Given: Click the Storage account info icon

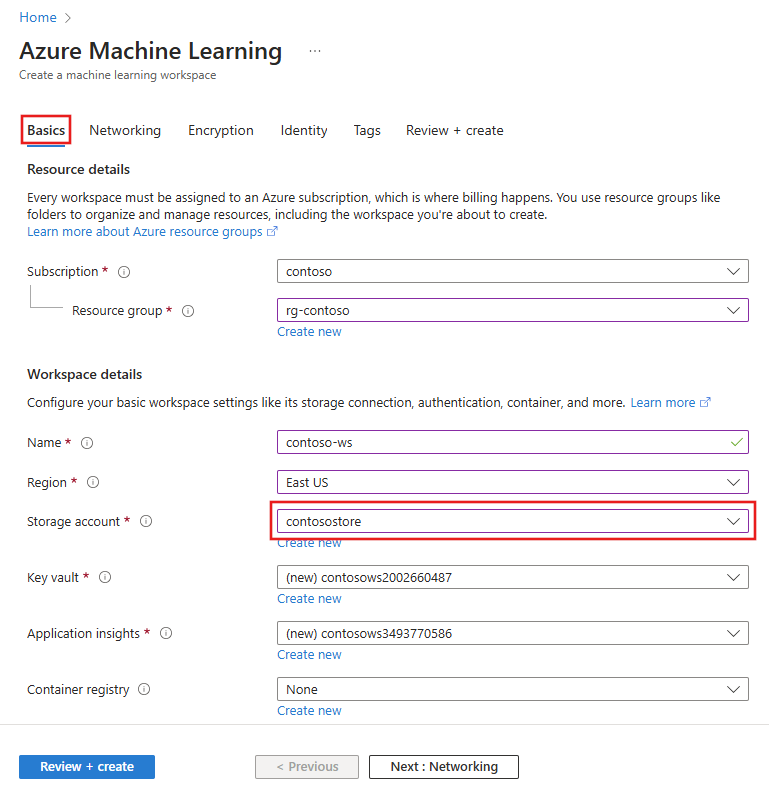Looking at the screenshot, I should point(146,521).
